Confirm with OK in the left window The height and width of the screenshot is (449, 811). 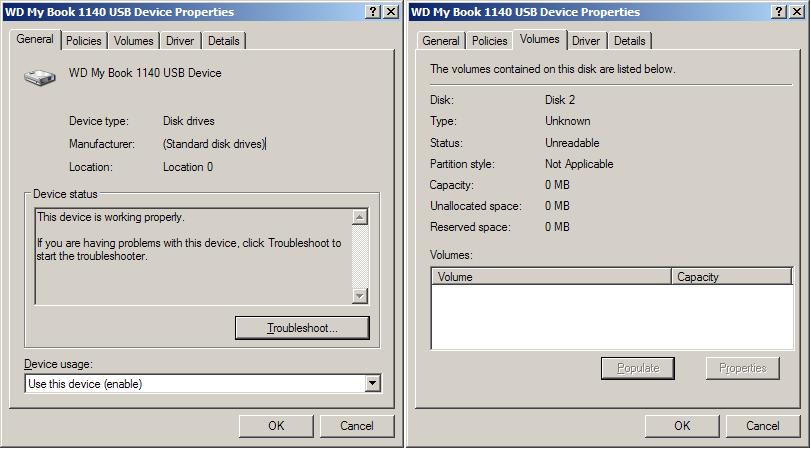click(x=276, y=426)
